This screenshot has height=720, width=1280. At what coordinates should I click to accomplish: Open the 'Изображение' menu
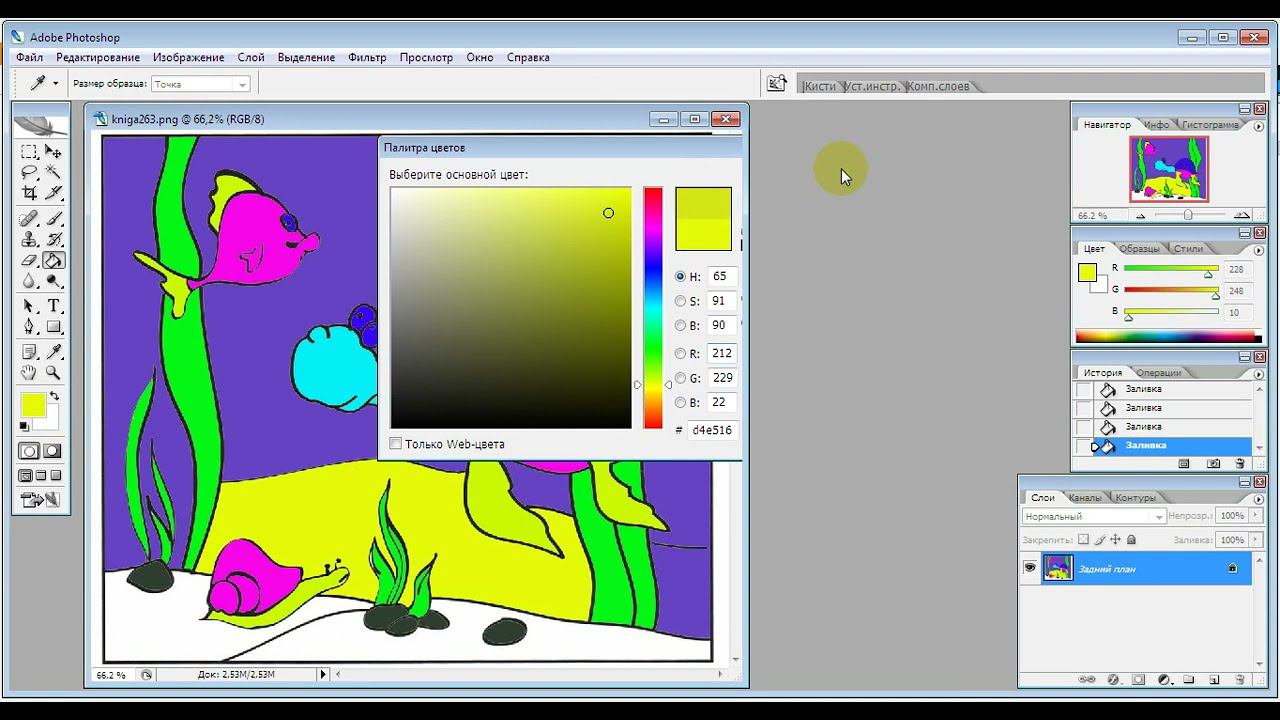(x=188, y=58)
